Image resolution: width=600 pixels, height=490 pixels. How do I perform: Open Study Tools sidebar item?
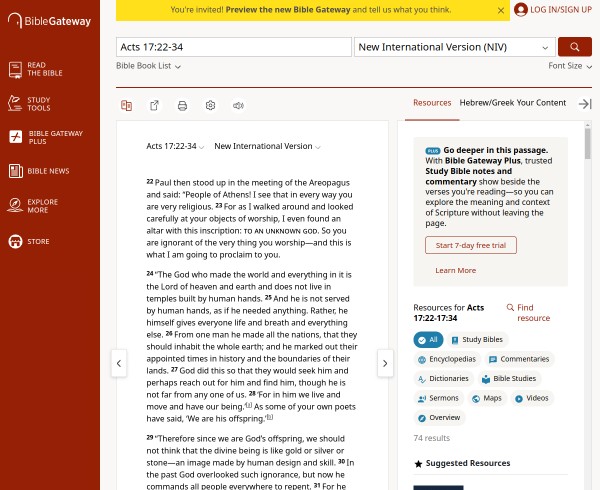(x=29, y=104)
